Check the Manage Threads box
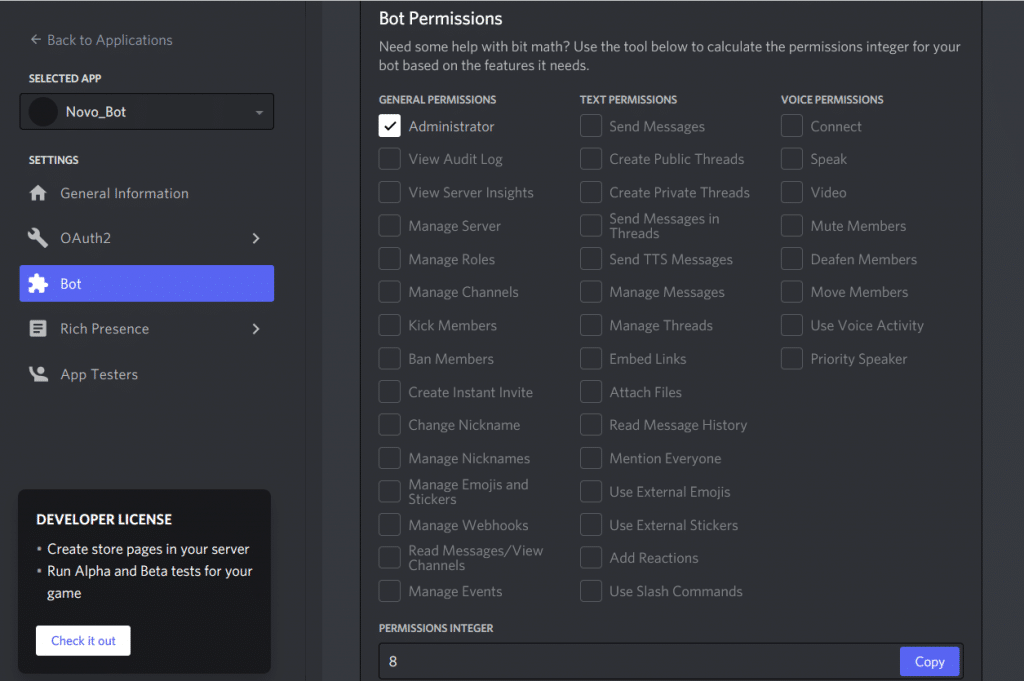 coord(591,325)
